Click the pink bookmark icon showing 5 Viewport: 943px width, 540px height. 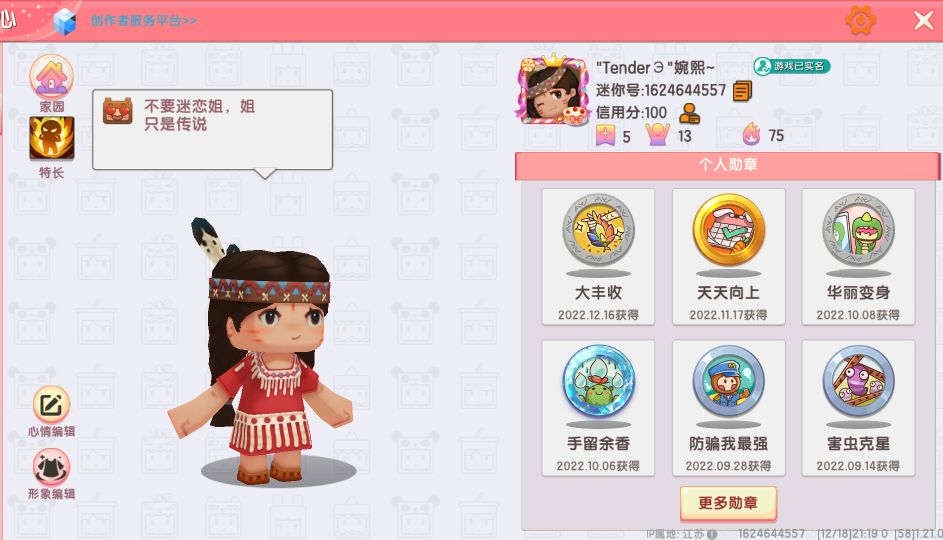[605, 135]
